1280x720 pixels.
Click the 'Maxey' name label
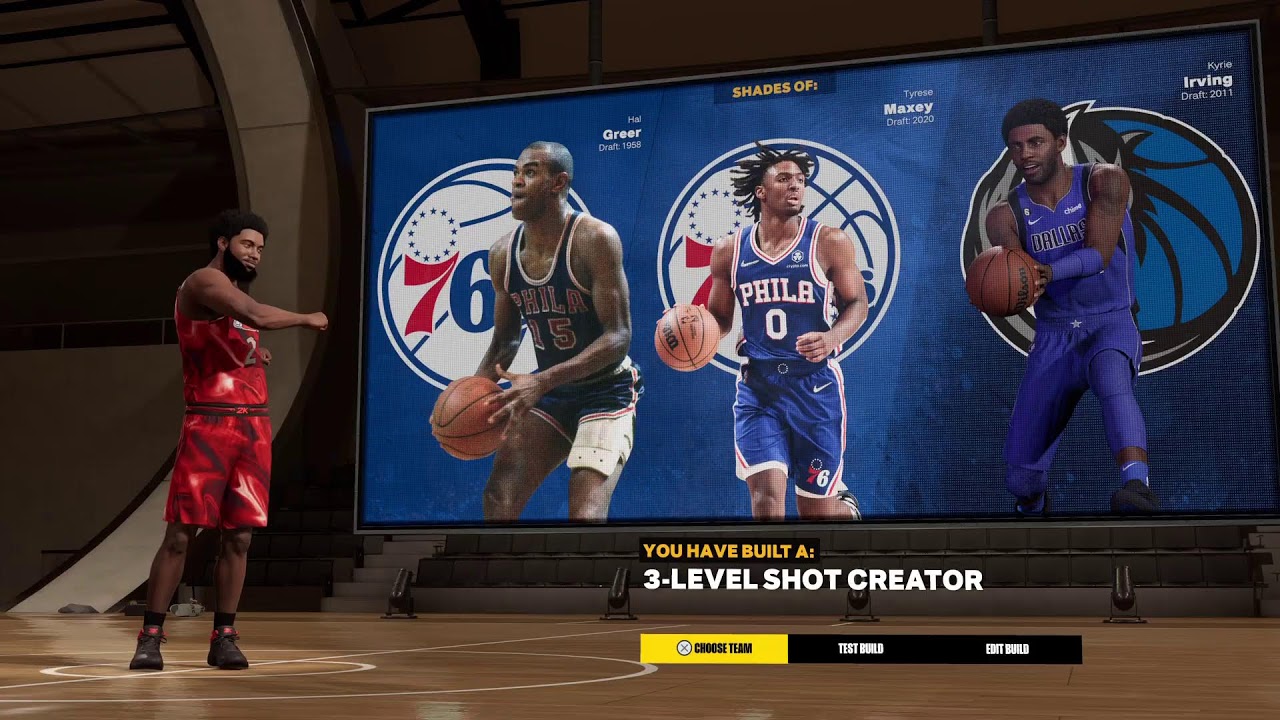tap(908, 107)
